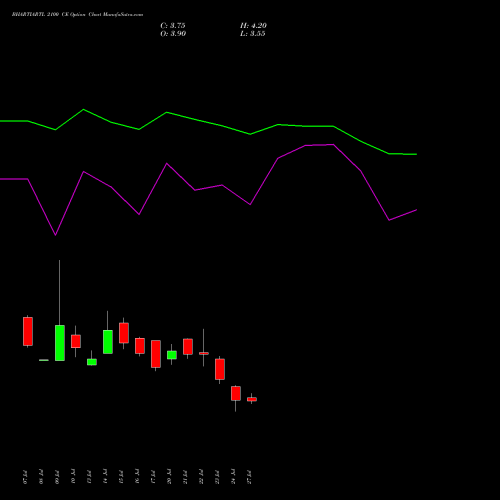Image resolution: width=500 pixels, height=500 pixels.
Task: Select the last small red candle on 27 Jul
Action: pos(252,399)
